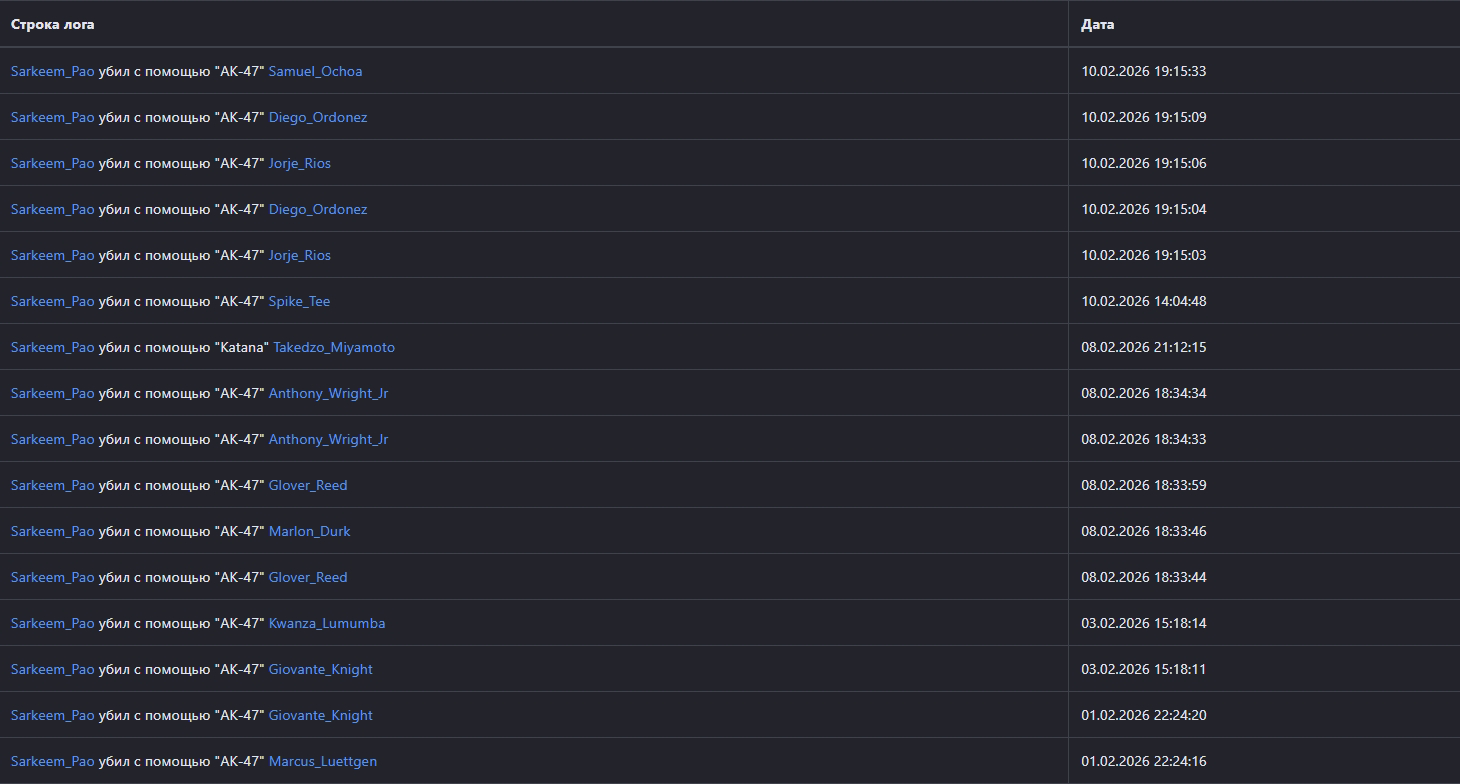Open the Marlon_Durk player link
This screenshot has width=1460, height=784.
pyautogui.click(x=309, y=531)
